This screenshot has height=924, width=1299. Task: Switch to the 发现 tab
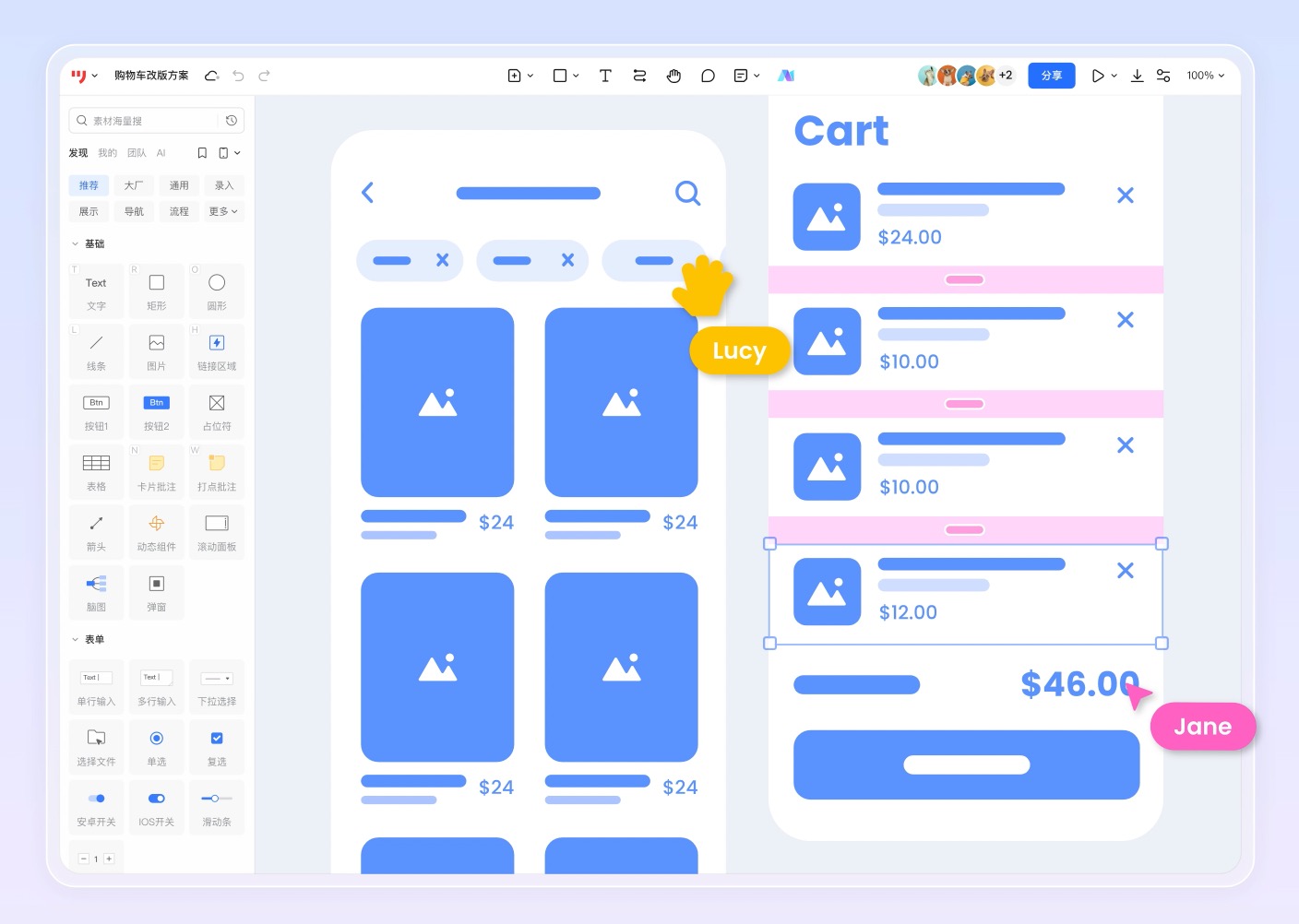pyautogui.click(x=78, y=153)
